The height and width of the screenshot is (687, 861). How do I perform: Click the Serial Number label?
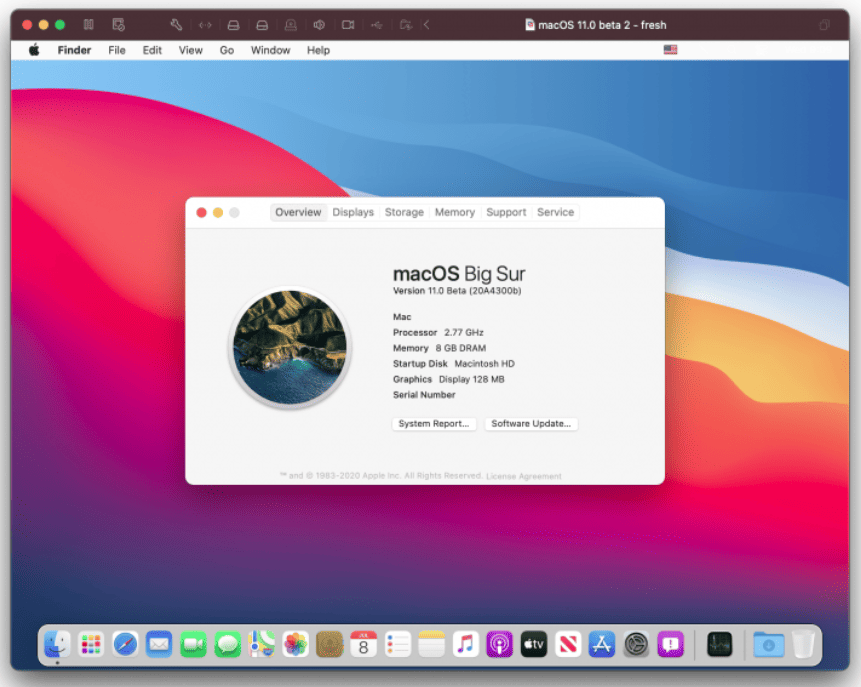424,394
